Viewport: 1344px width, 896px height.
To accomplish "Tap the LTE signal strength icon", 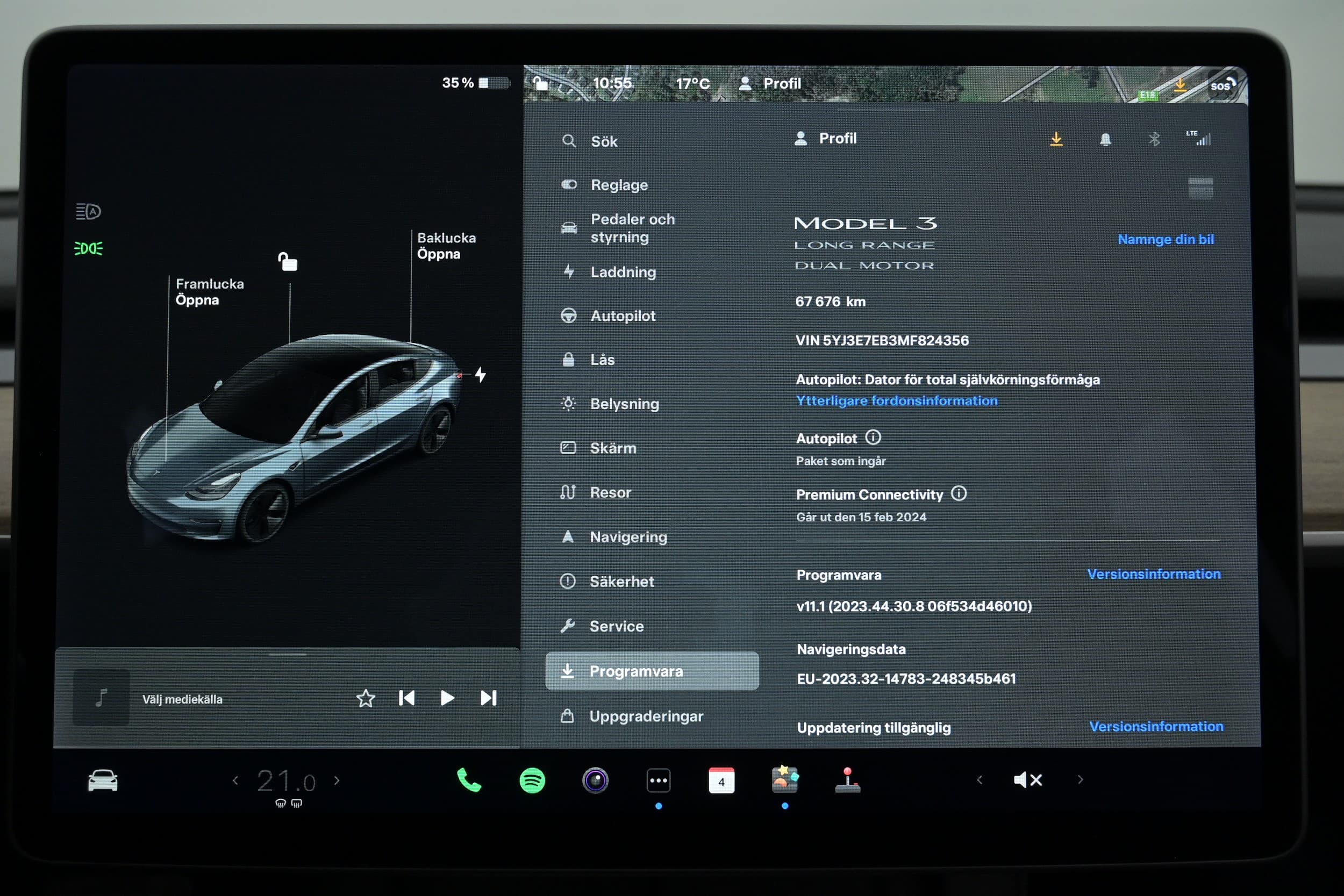I will [1198, 138].
